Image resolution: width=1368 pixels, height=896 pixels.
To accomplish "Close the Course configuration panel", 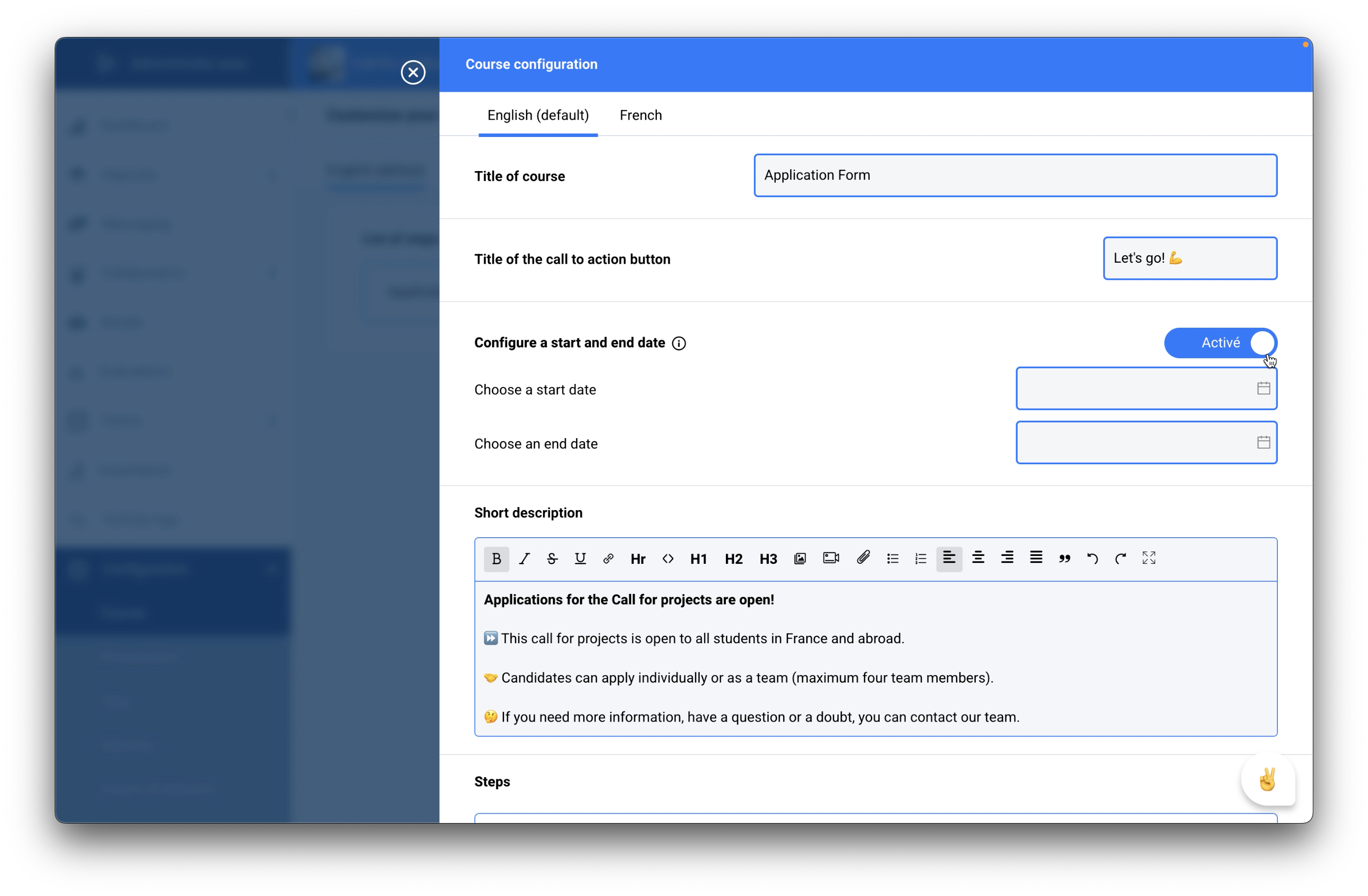I will coord(412,72).
